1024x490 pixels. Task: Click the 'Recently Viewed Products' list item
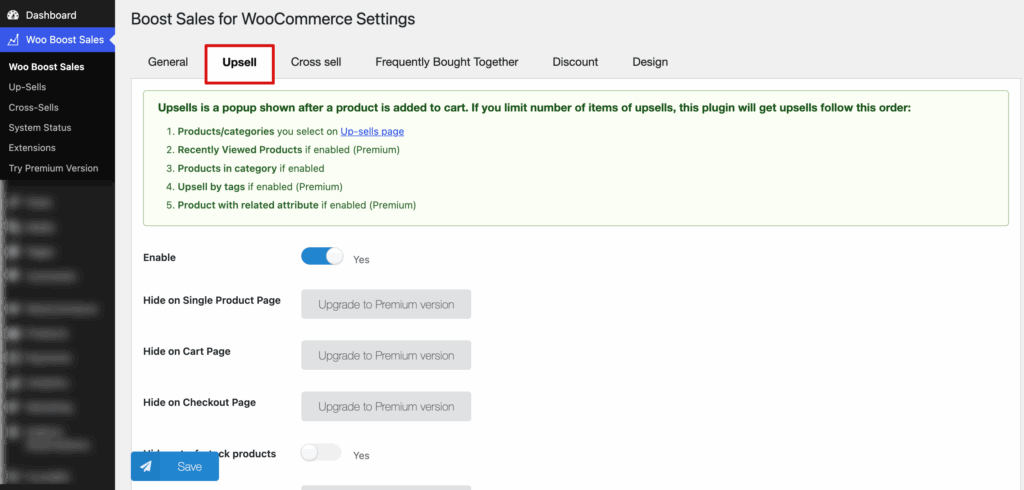click(x=289, y=150)
